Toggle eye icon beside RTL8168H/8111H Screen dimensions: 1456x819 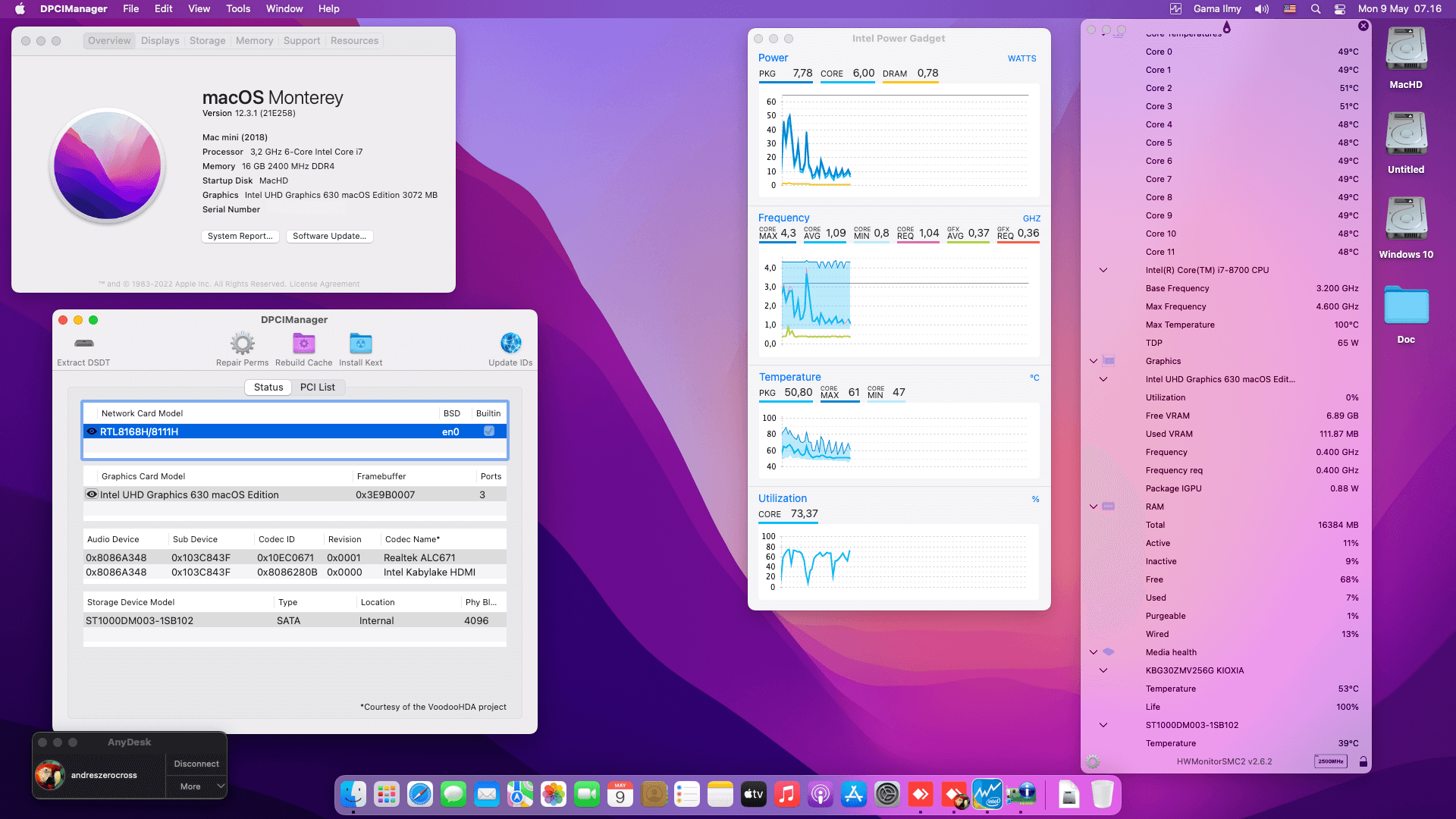click(92, 431)
